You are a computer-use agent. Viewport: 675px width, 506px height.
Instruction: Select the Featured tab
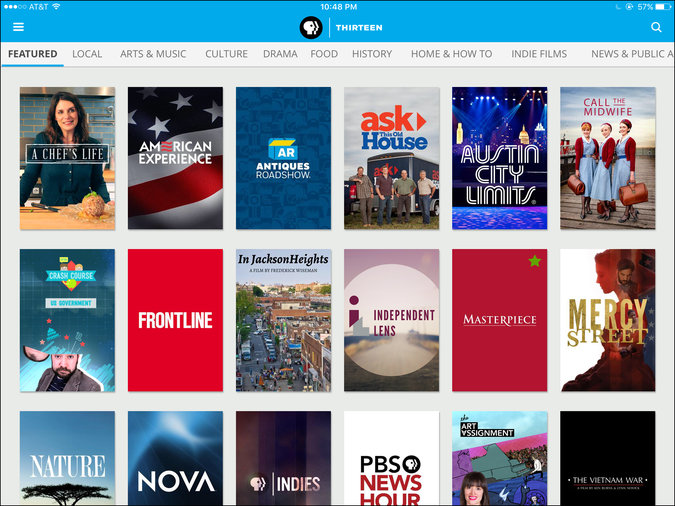[x=33, y=54]
